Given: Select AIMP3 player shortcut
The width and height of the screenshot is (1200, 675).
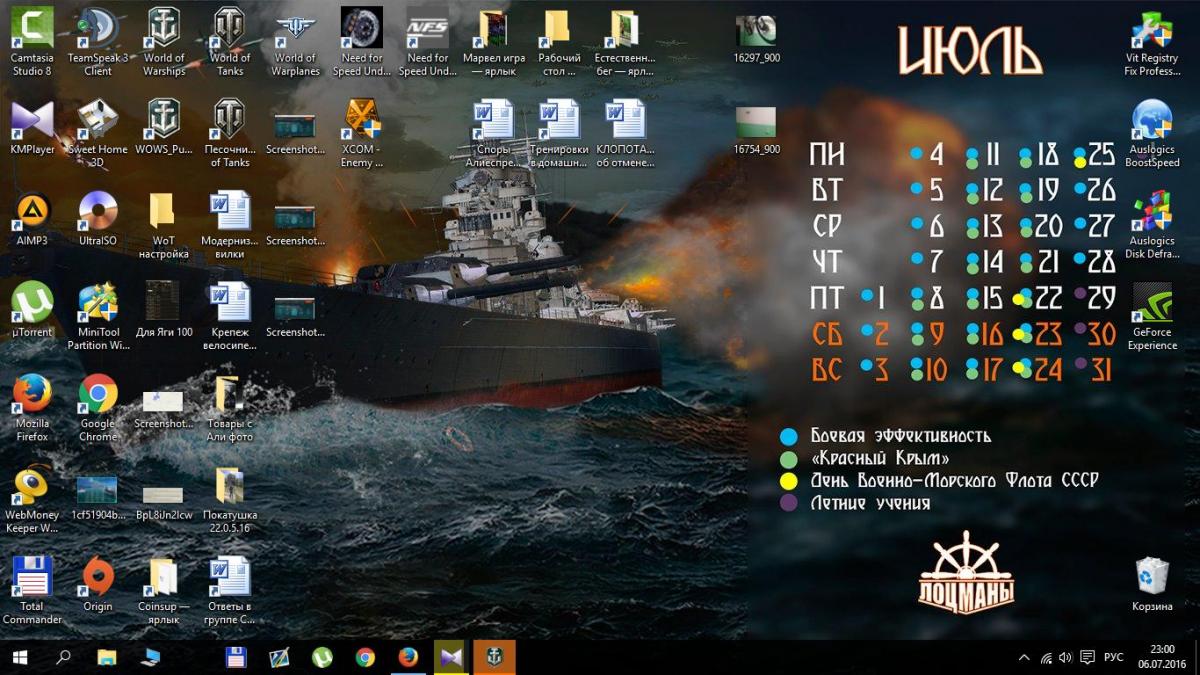Looking at the screenshot, I should [x=32, y=219].
